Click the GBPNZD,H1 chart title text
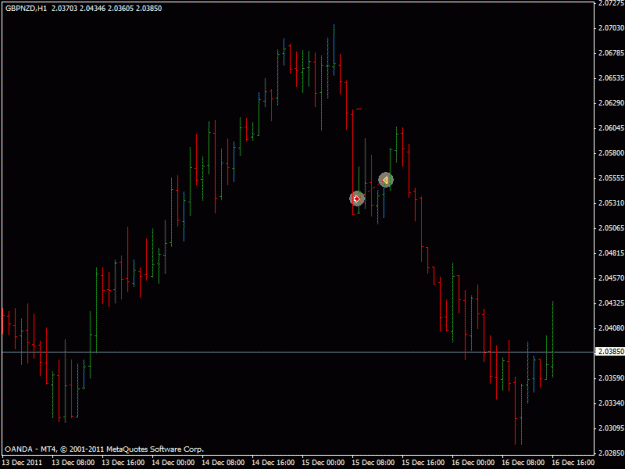The height and width of the screenshot is (469, 625). tap(26, 8)
